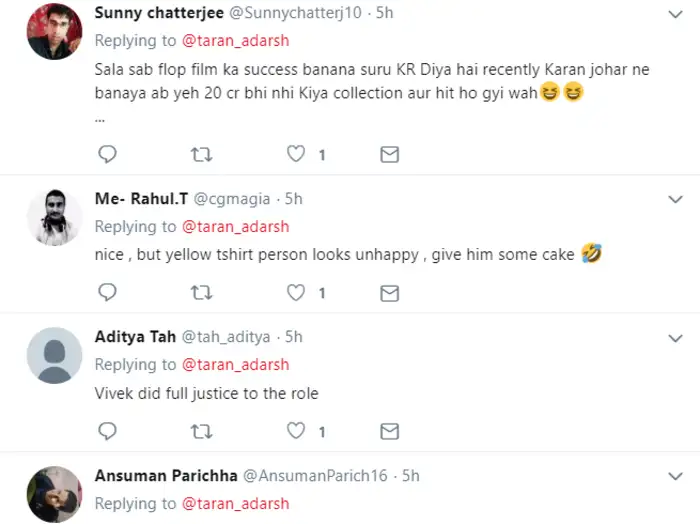Expand the menu chevron on Me- Rahul.T's tweet
The height and width of the screenshot is (524, 700).
click(x=675, y=199)
